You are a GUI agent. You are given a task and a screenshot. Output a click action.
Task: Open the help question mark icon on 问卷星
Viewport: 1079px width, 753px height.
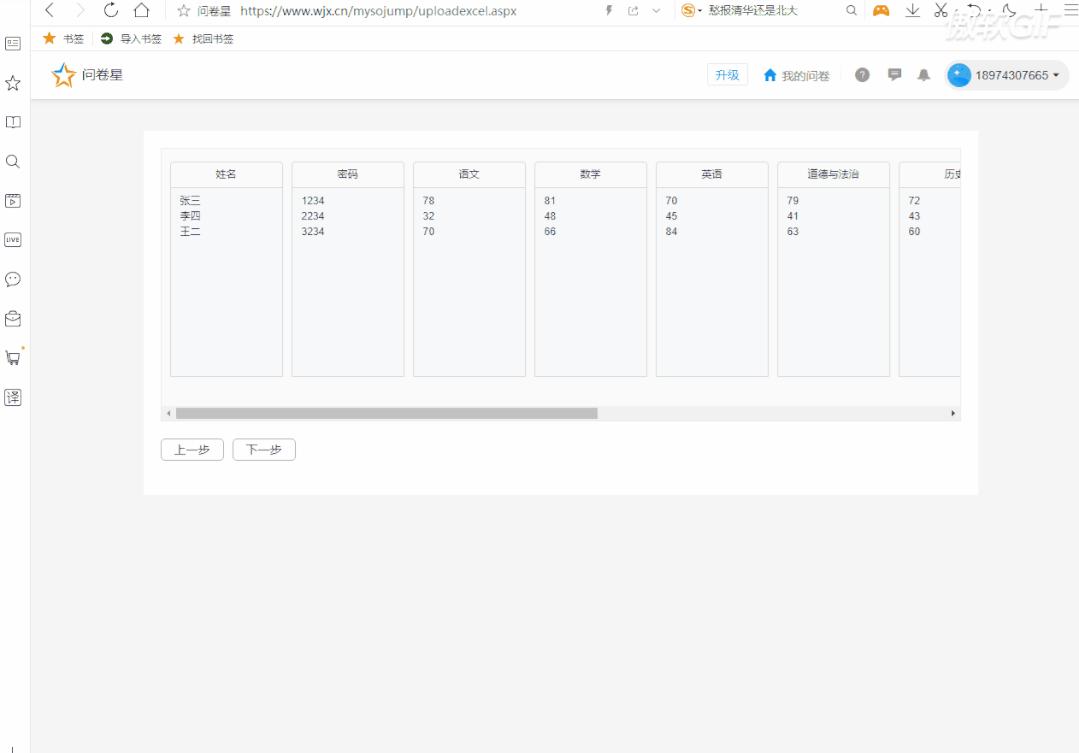click(862, 74)
